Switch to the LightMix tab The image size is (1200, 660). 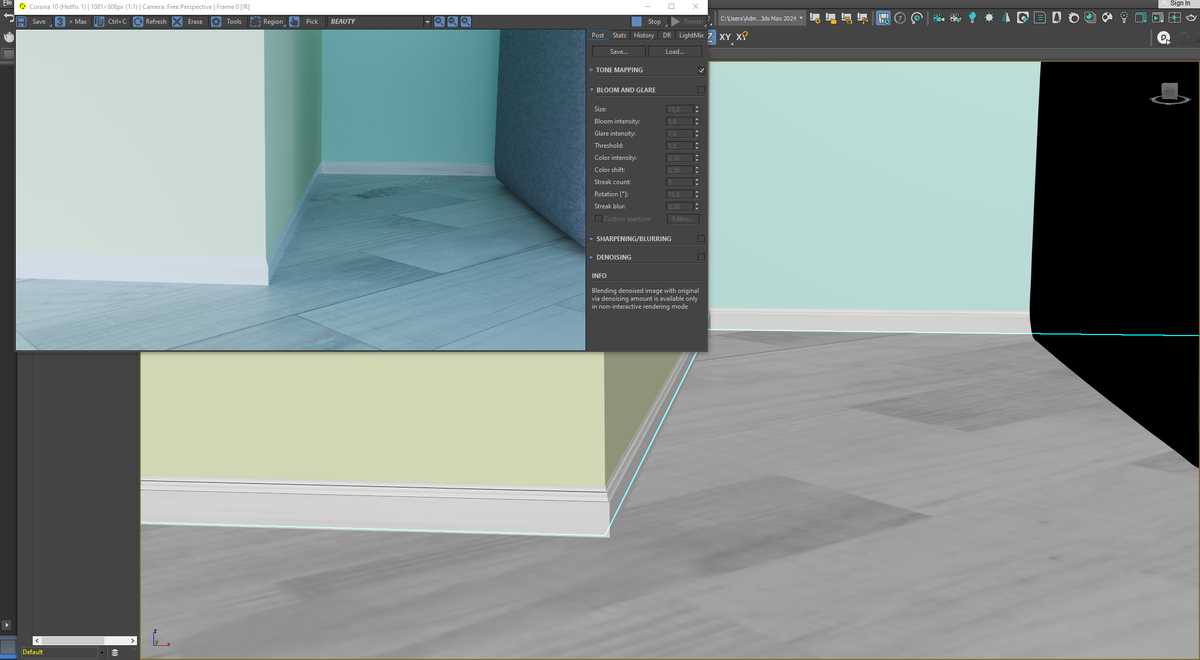click(x=691, y=35)
